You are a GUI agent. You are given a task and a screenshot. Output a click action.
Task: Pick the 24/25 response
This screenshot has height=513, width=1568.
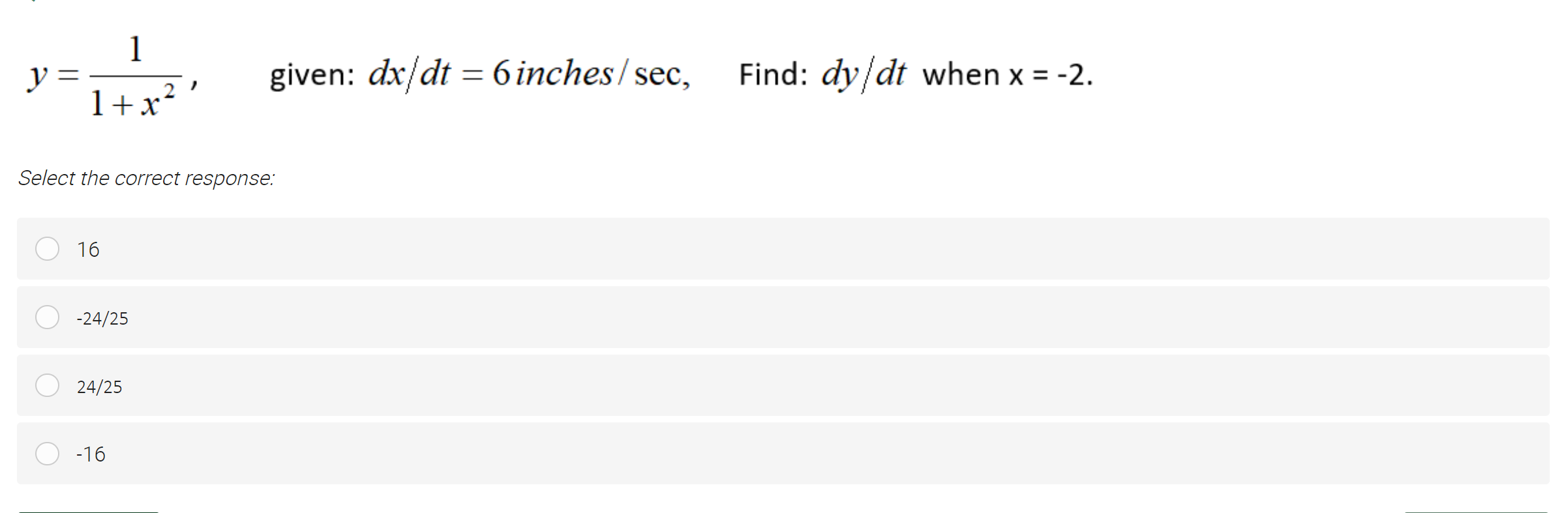[48, 385]
